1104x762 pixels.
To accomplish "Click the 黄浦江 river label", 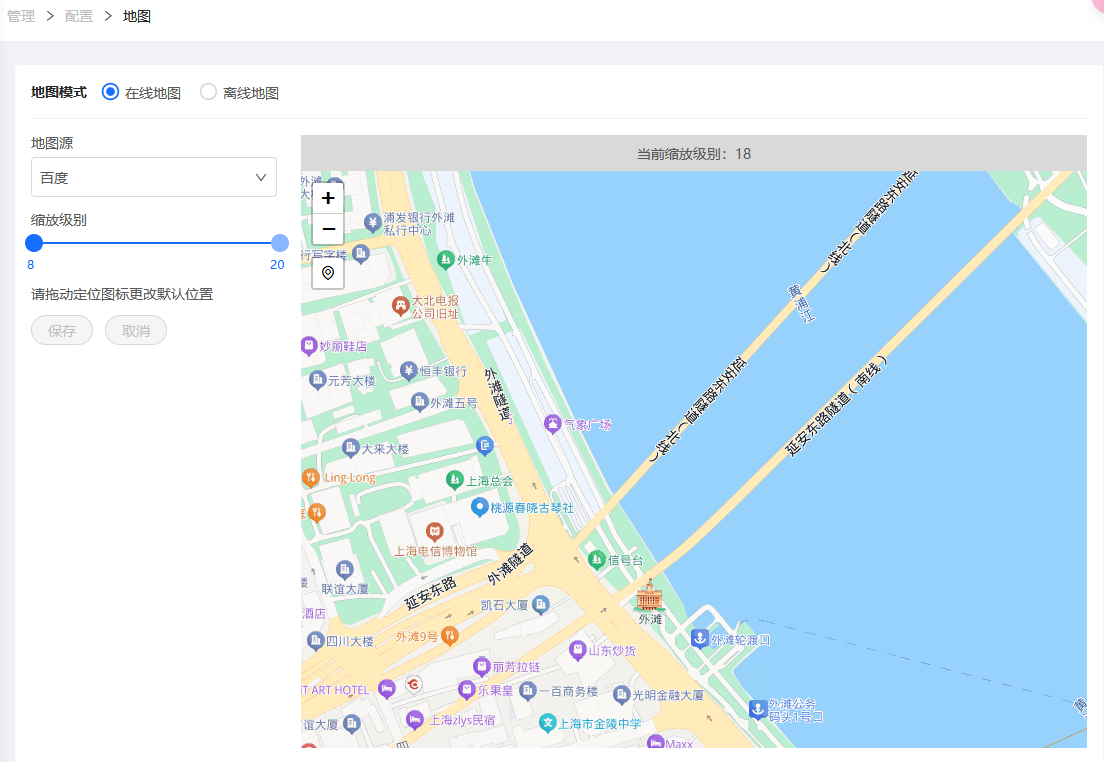I will pos(801,303).
